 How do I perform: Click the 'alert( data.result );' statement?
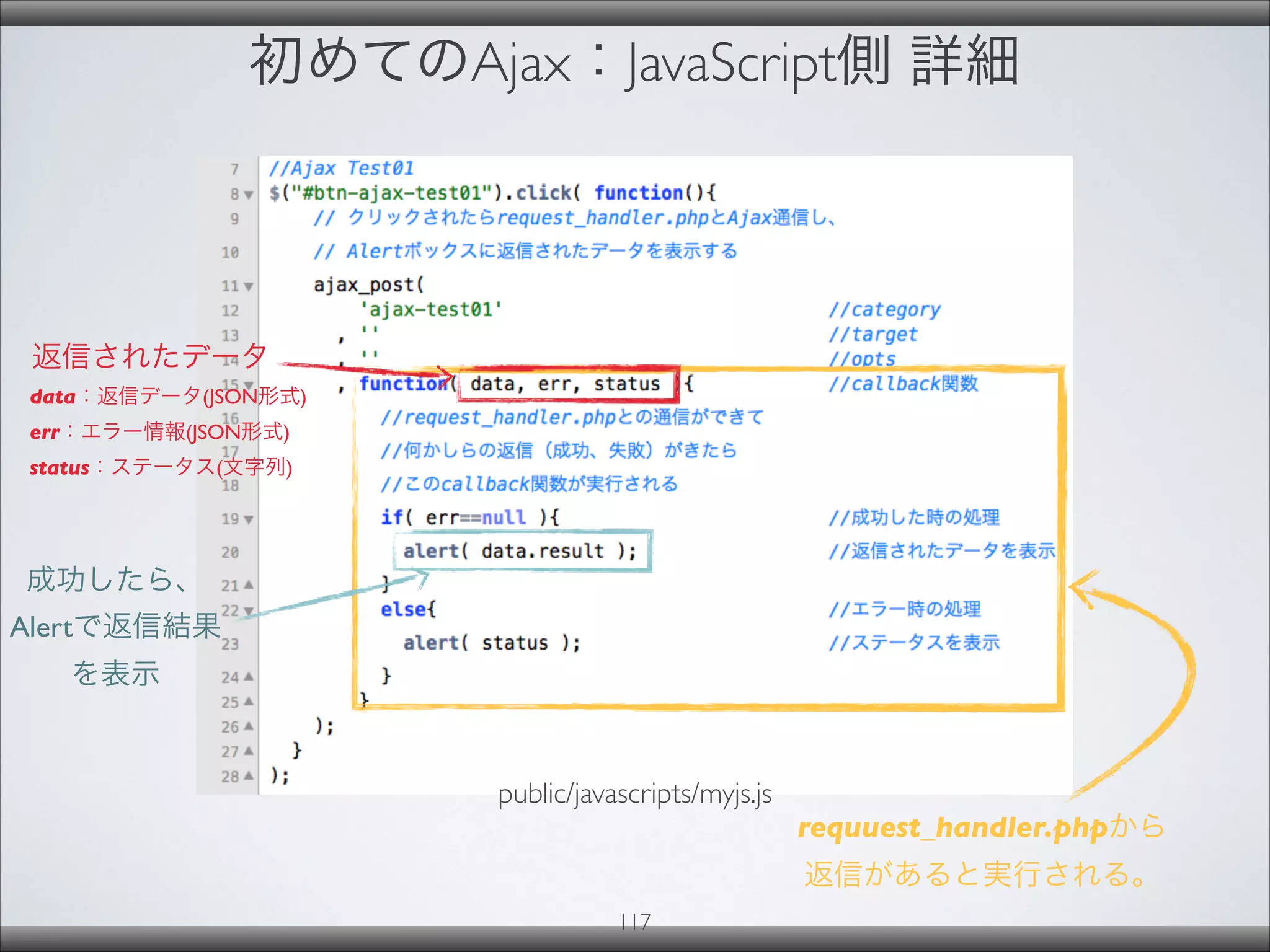[x=520, y=551]
